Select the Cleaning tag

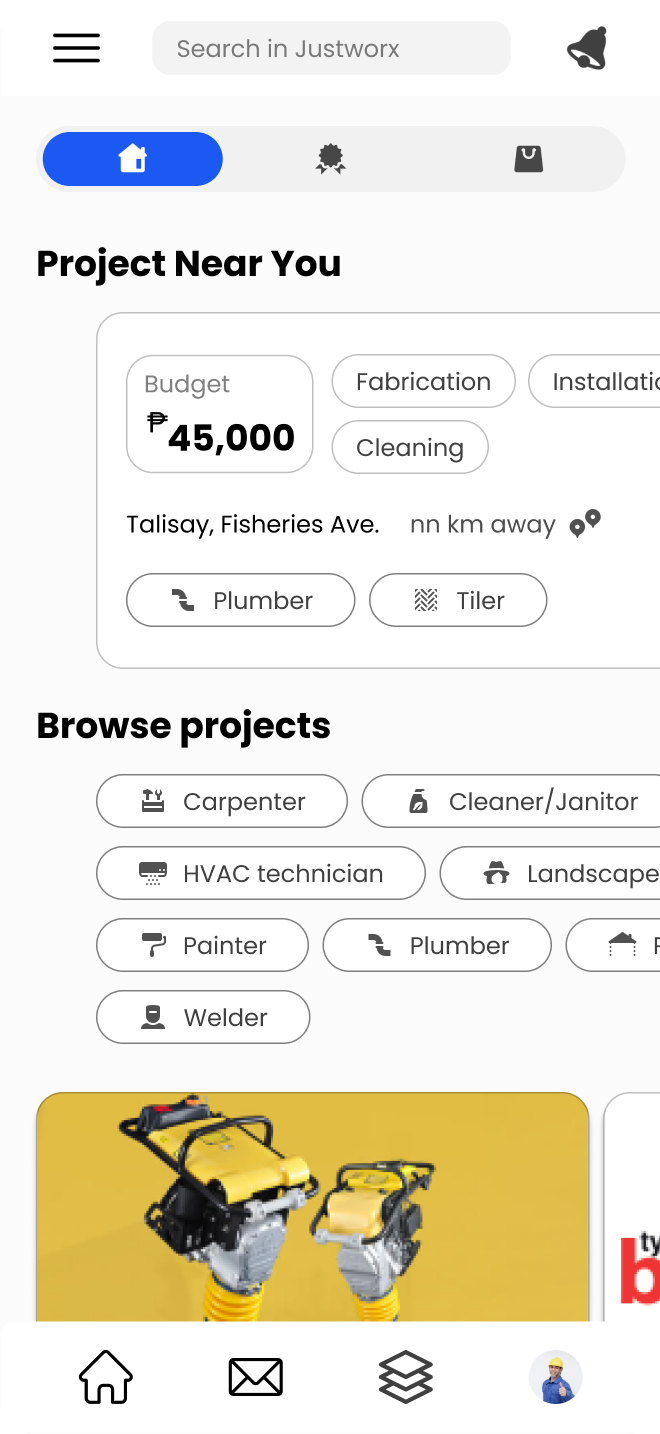click(410, 447)
